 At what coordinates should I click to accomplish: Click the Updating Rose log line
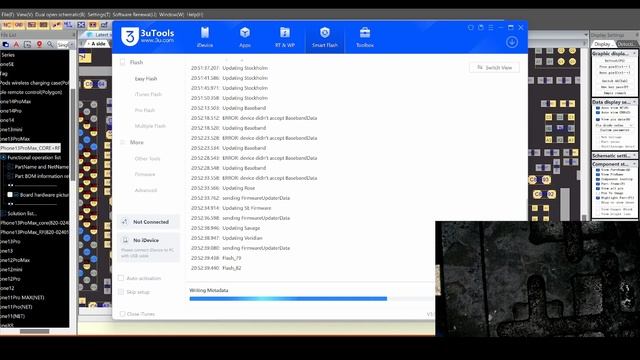[222, 188]
